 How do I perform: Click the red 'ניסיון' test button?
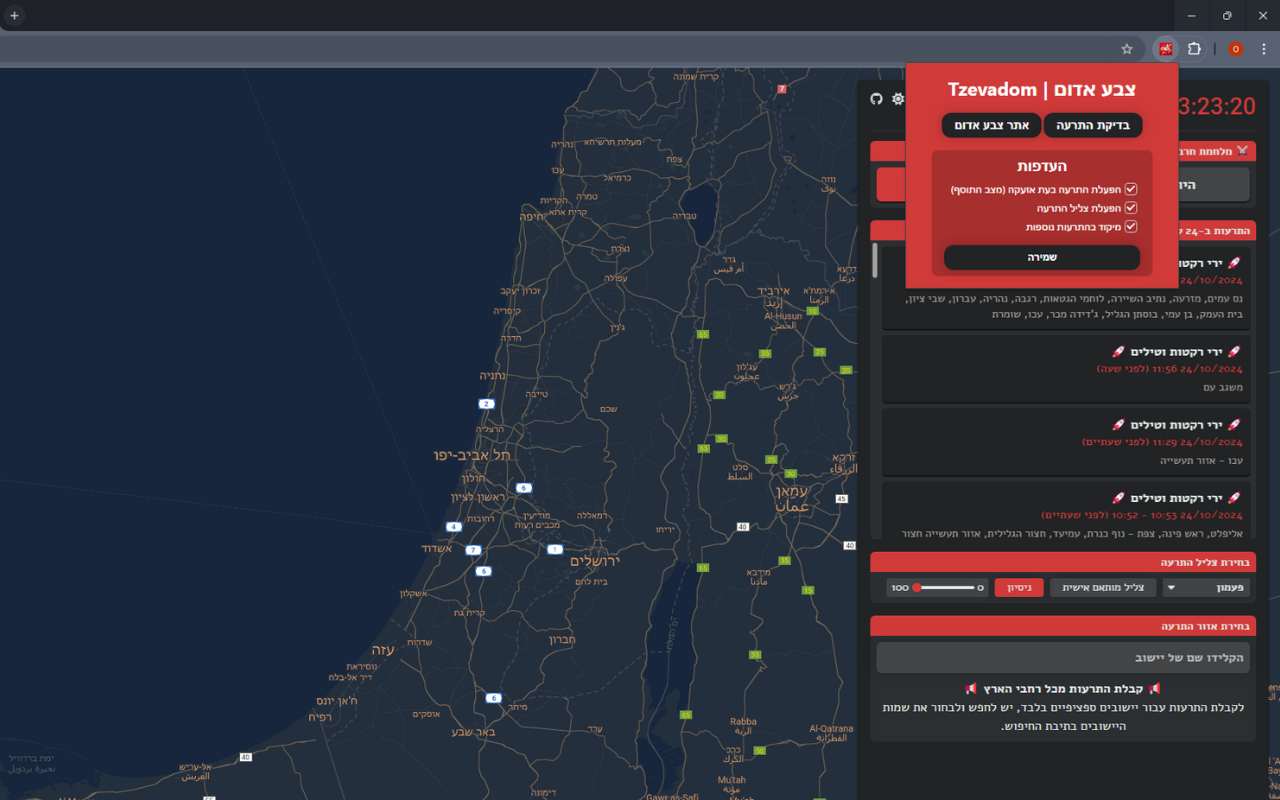(x=1019, y=588)
